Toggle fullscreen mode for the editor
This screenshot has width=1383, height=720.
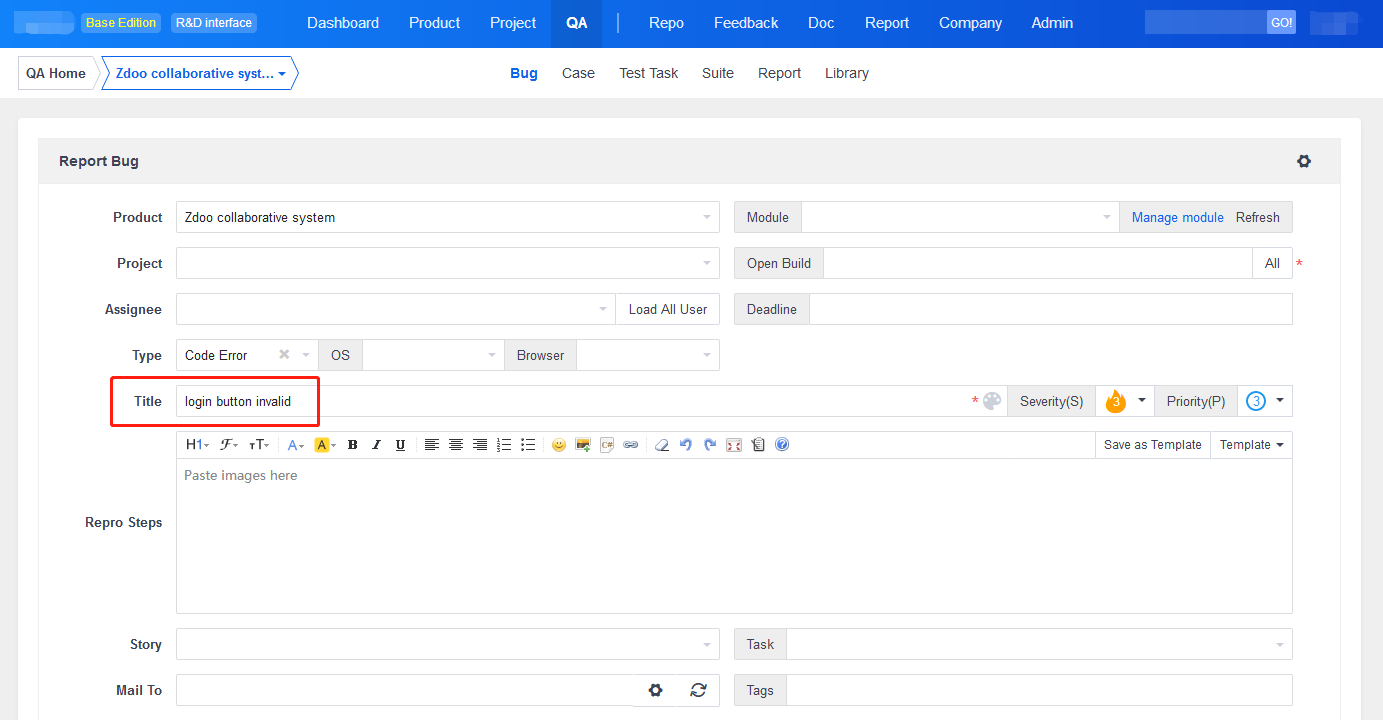point(734,445)
